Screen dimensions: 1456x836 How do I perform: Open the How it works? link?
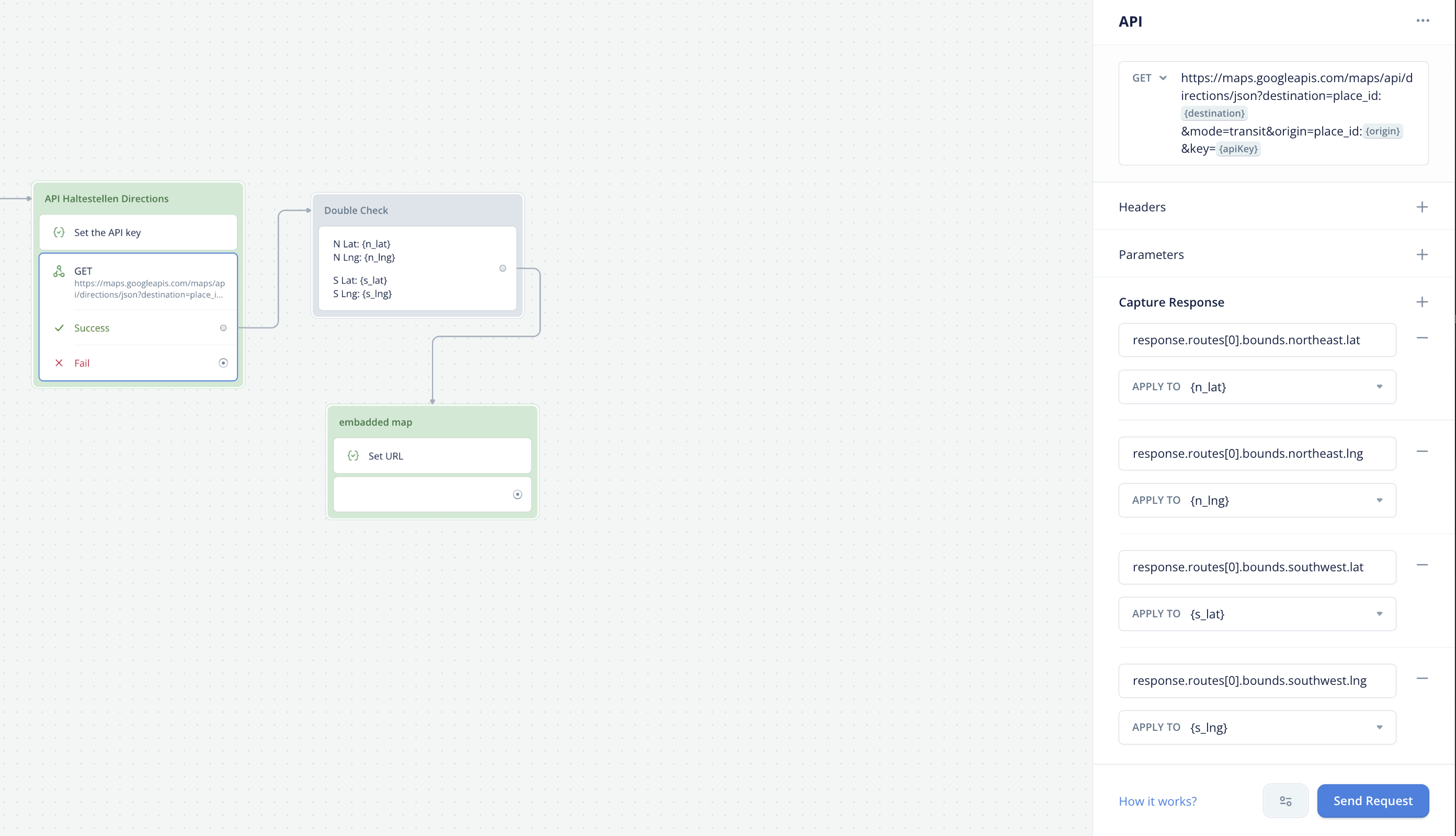tap(1157, 801)
